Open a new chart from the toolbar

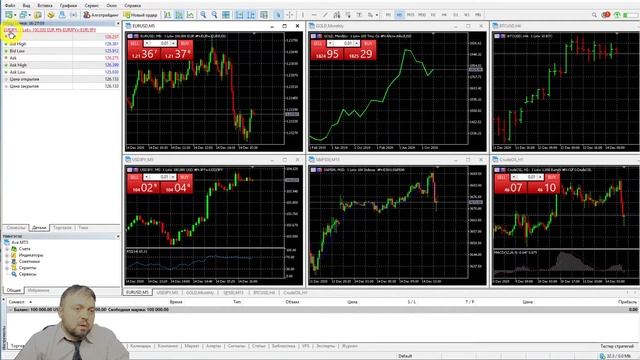click(x=9, y=15)
